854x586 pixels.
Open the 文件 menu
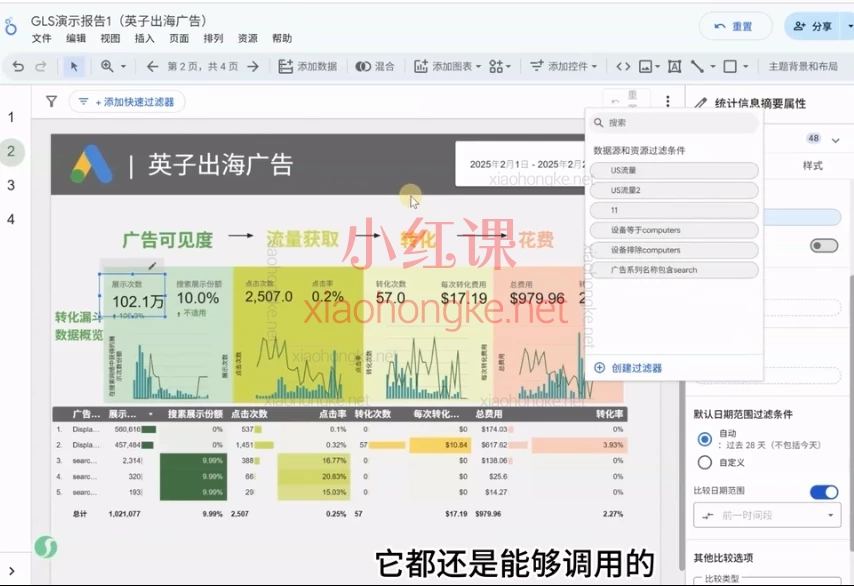coord(41,38)
